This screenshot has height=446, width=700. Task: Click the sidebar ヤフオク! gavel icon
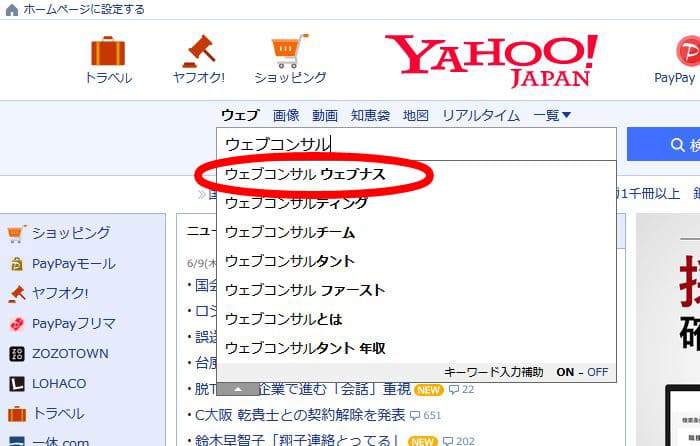(x=17, y=294)
